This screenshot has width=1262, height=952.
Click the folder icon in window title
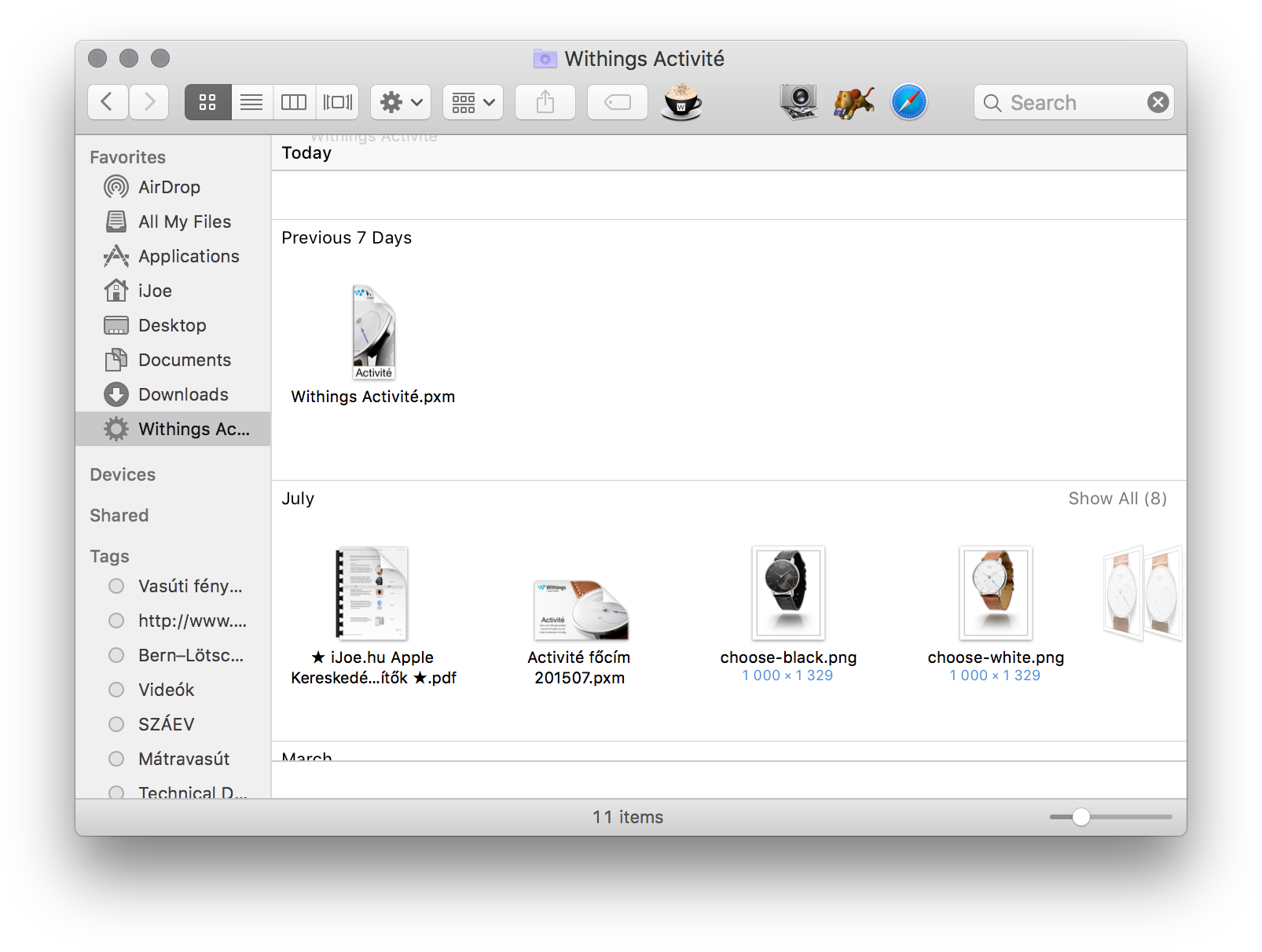[x=545, y=59]
